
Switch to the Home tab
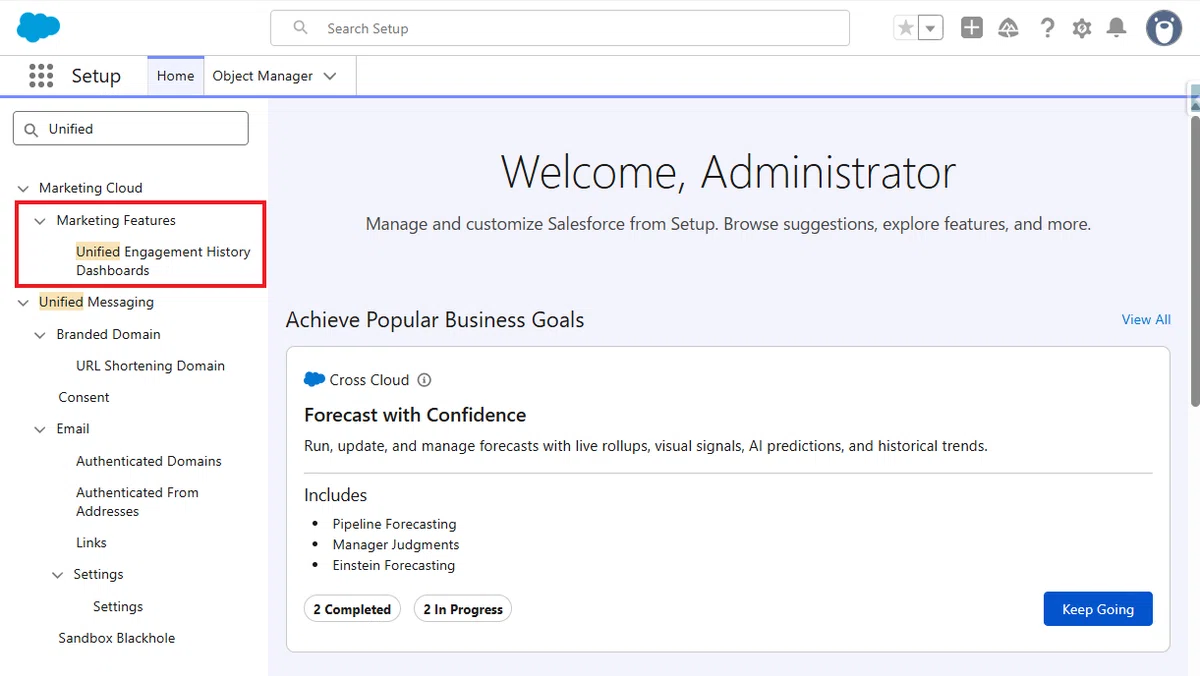[175, 76]
